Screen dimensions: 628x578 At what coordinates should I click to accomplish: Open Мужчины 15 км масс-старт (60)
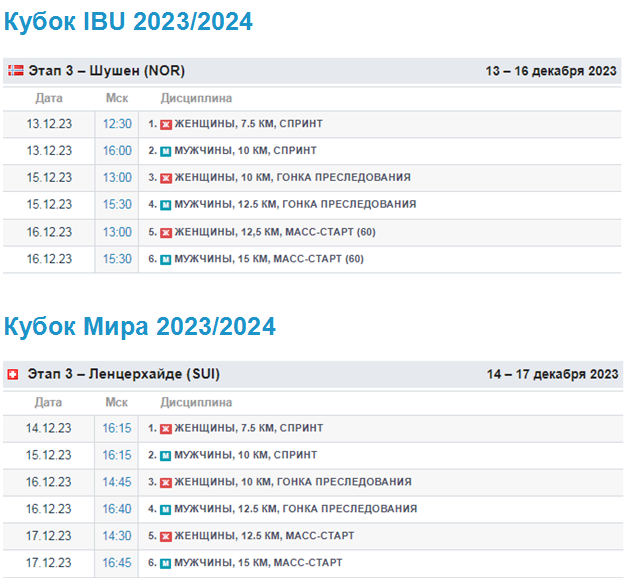(269, 259)
